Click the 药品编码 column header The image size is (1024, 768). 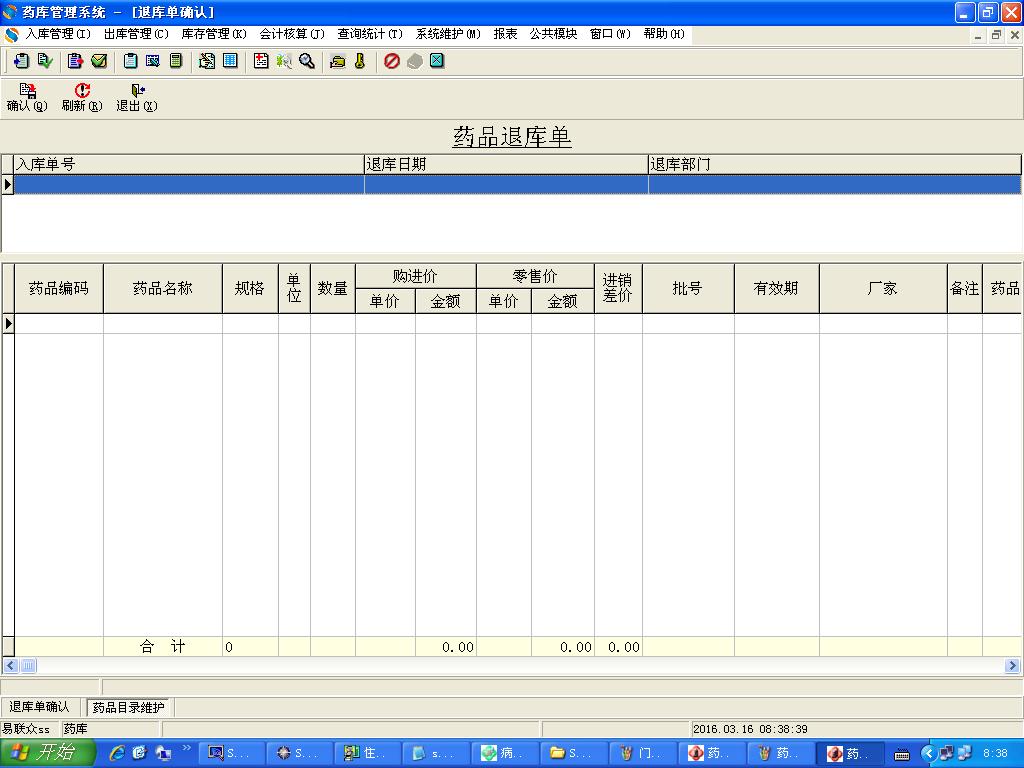[x=59, y=289]
